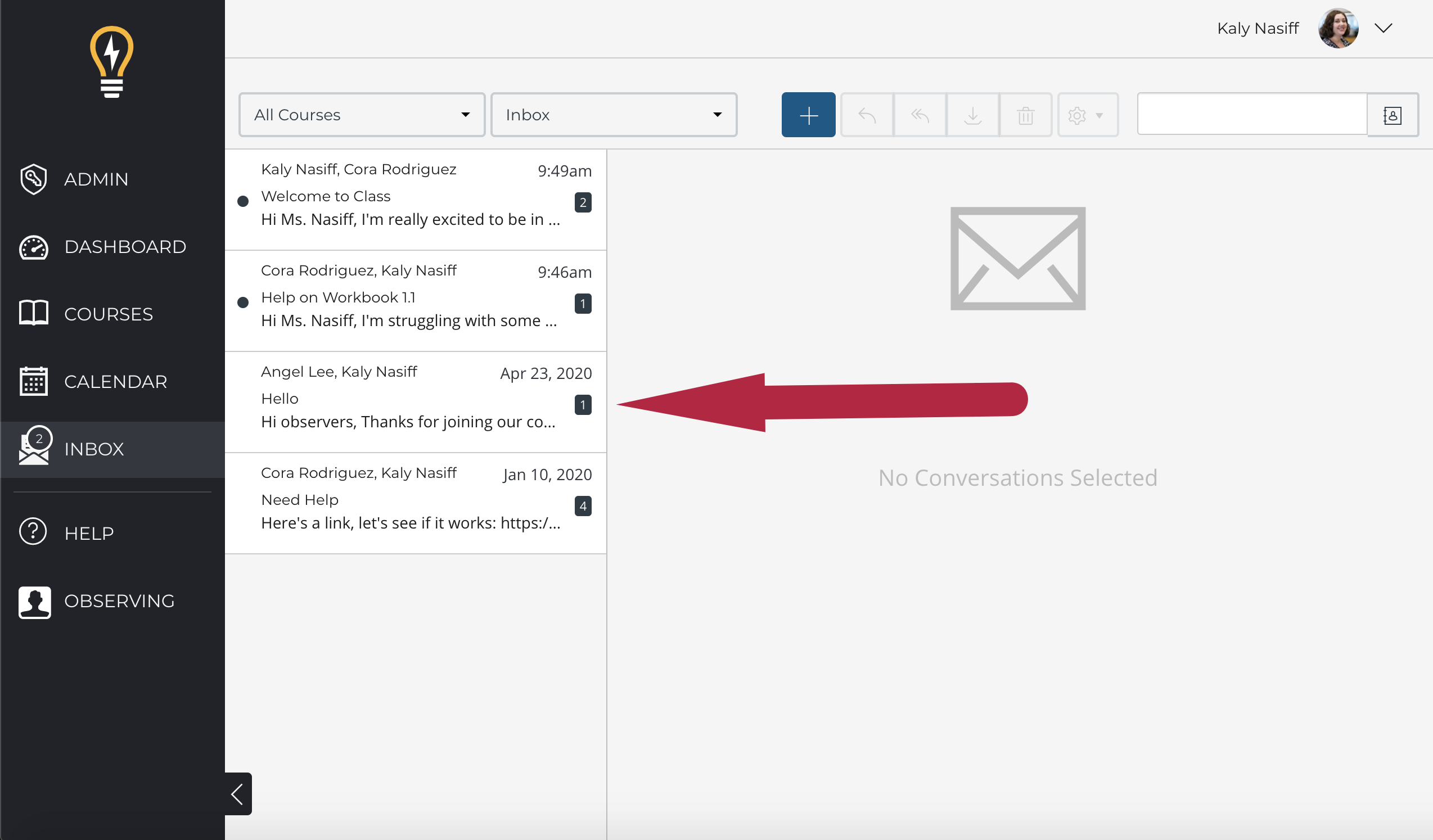The height and width of the screenshot is (840, 1433).
Task: Open the Inbox mailbox filter dropdown
Action: coord(614,115)
